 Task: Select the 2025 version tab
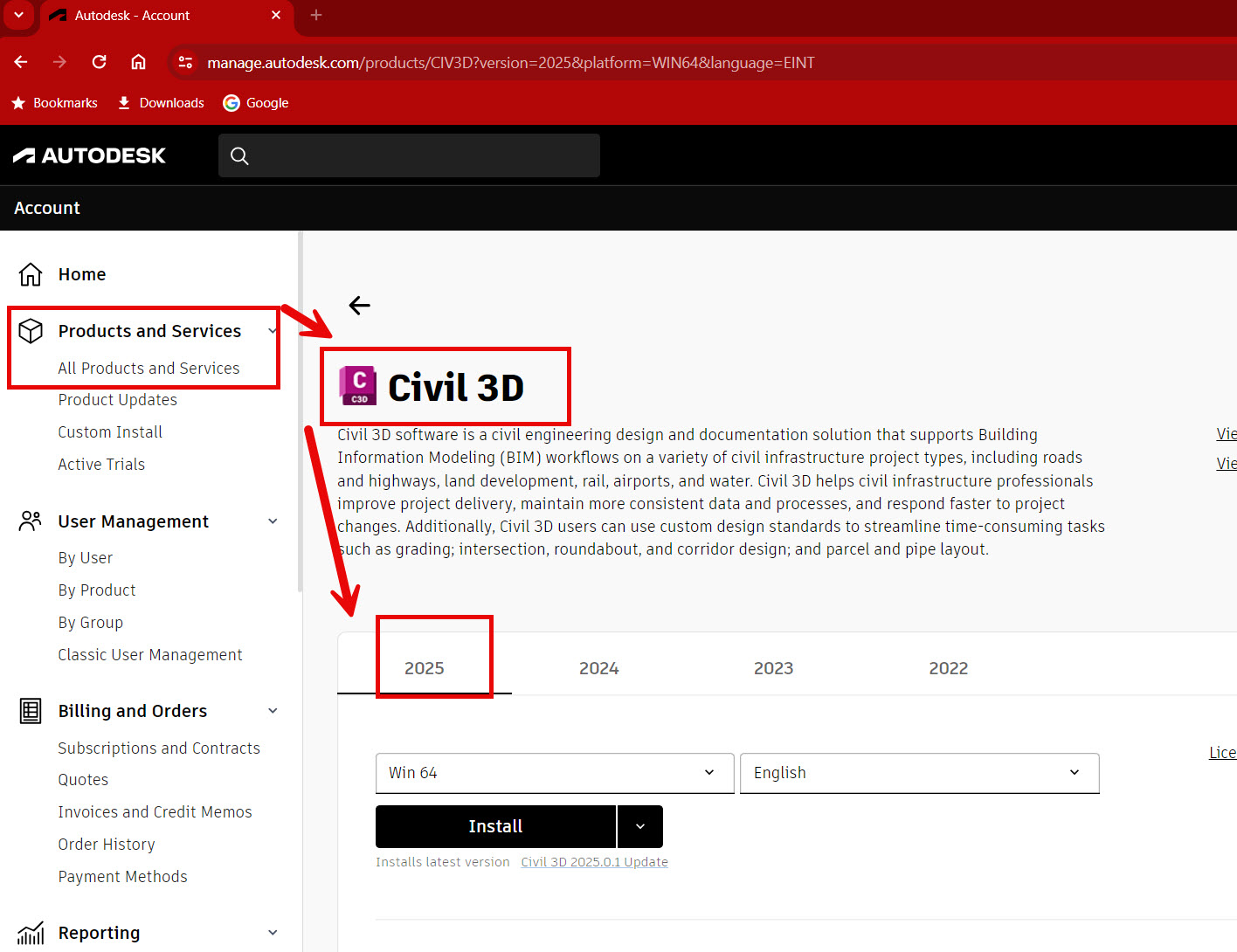[425, 668]
